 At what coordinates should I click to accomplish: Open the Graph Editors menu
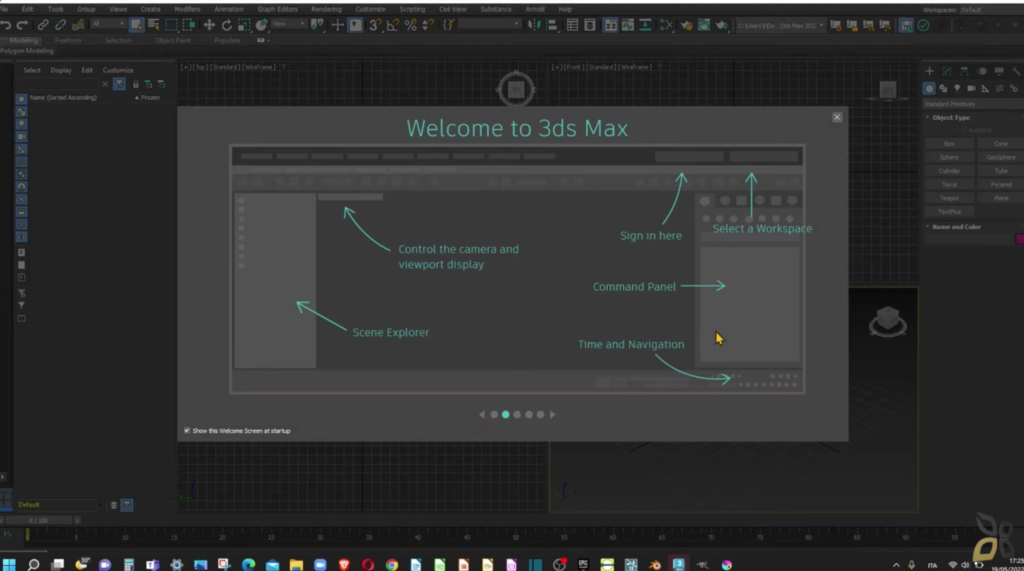pos(278,10)
